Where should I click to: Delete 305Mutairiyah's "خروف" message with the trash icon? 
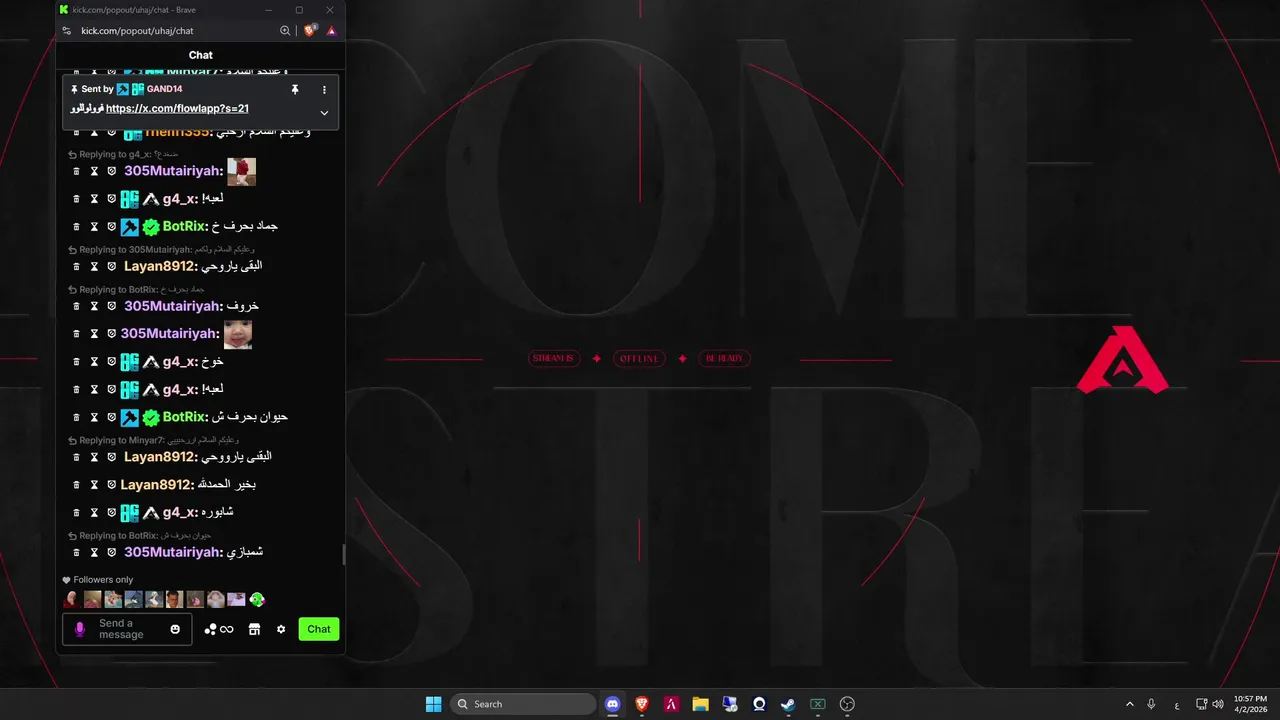[76, 306]
